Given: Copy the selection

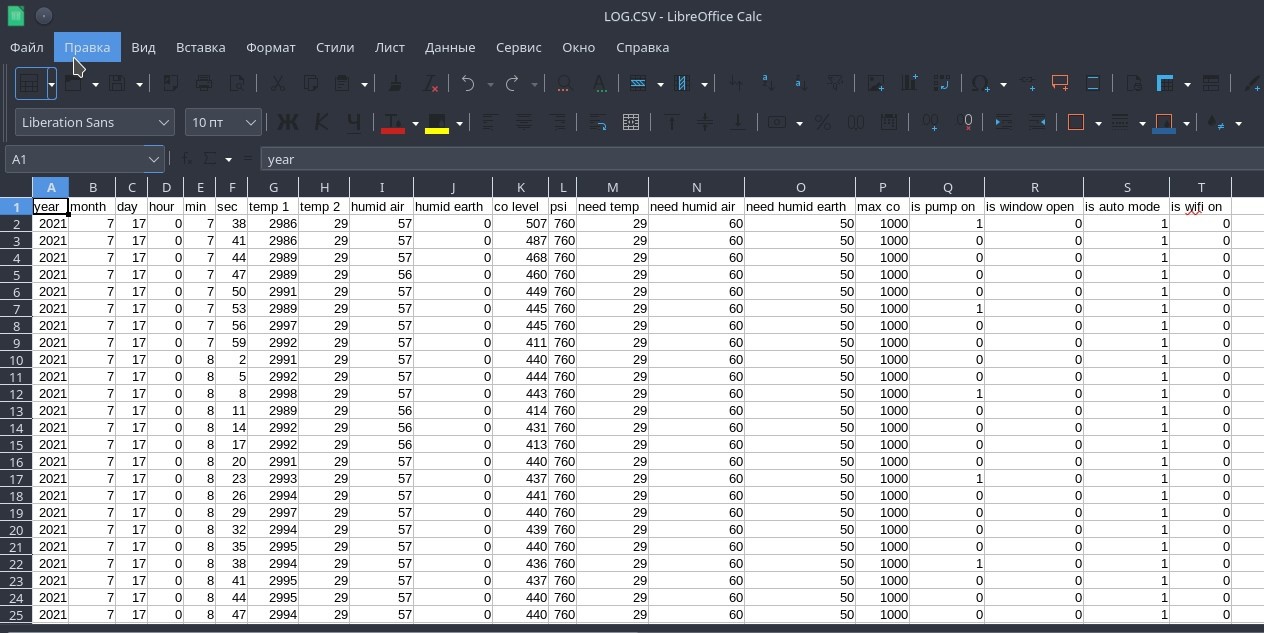Looking at the screenshot, I should point(311,84).
